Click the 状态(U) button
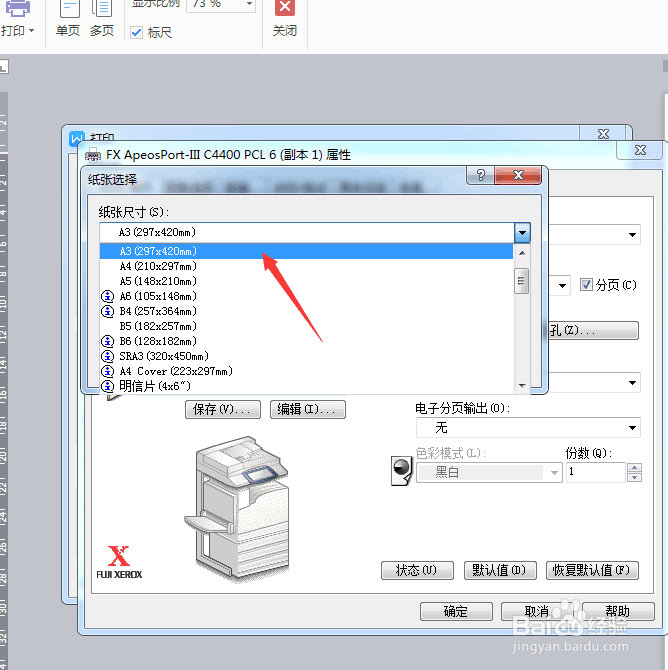The height and width of the screenshot is (670, 668). (x=417, y=570)
